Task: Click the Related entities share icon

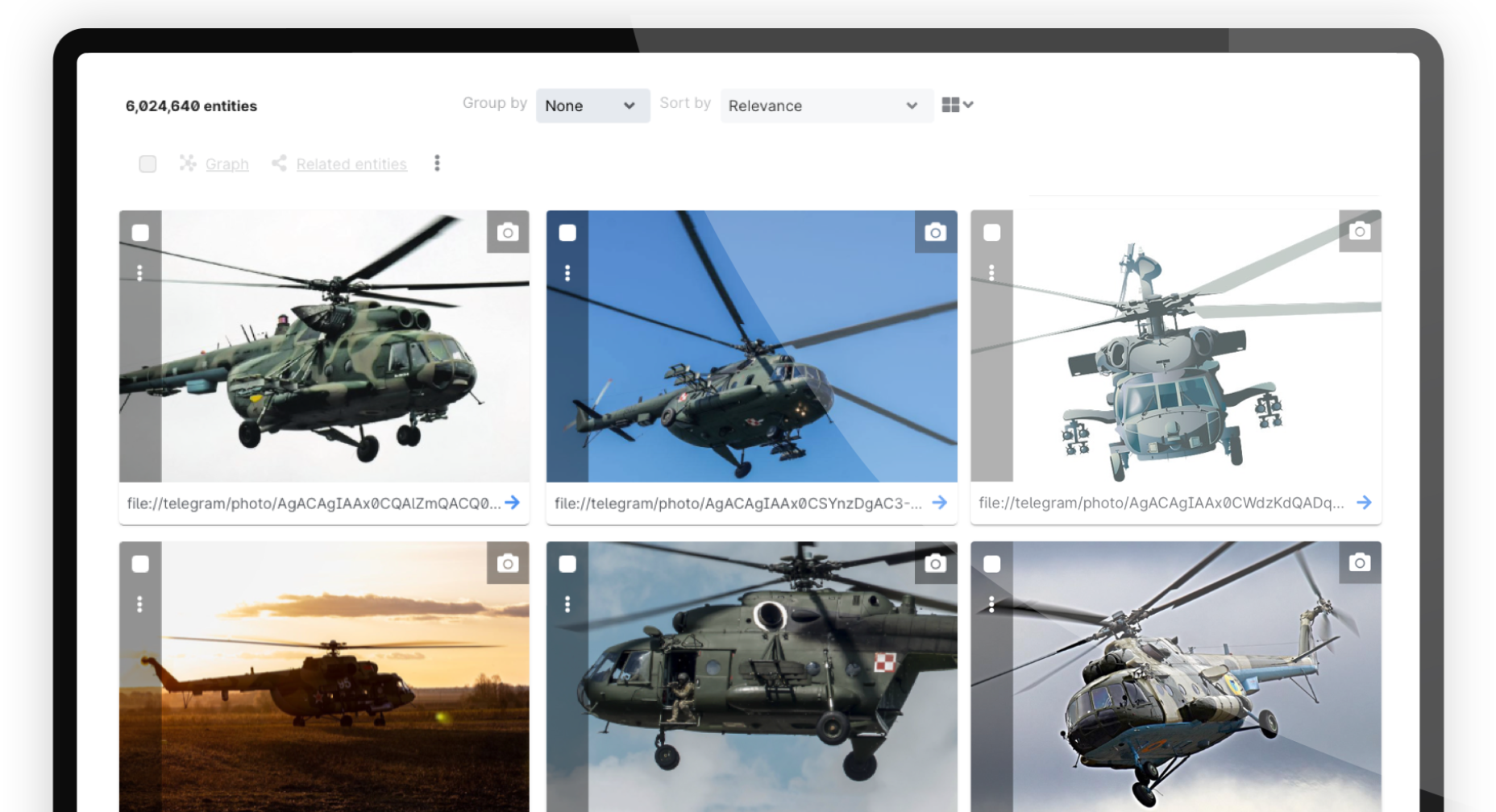Action: point(279,164)
